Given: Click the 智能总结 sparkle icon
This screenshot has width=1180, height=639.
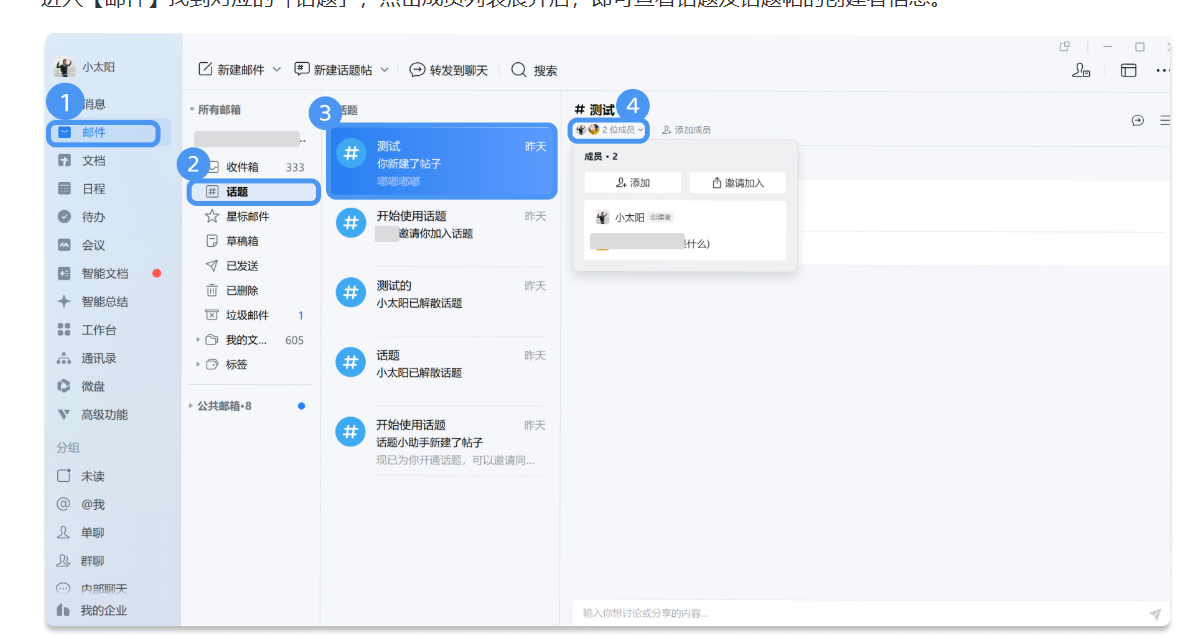Looking at the screenshot, I should pos(64,302).
